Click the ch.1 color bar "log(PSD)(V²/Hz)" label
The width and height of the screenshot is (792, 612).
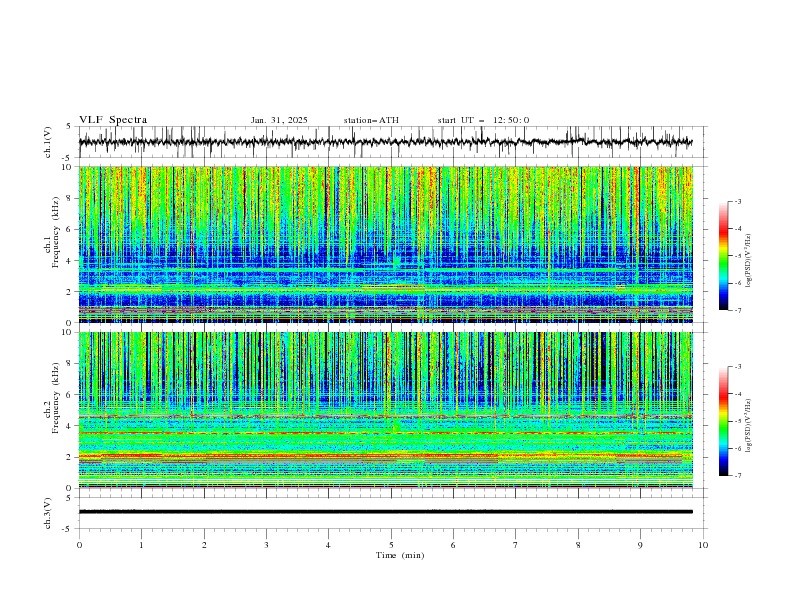(748, 261)
